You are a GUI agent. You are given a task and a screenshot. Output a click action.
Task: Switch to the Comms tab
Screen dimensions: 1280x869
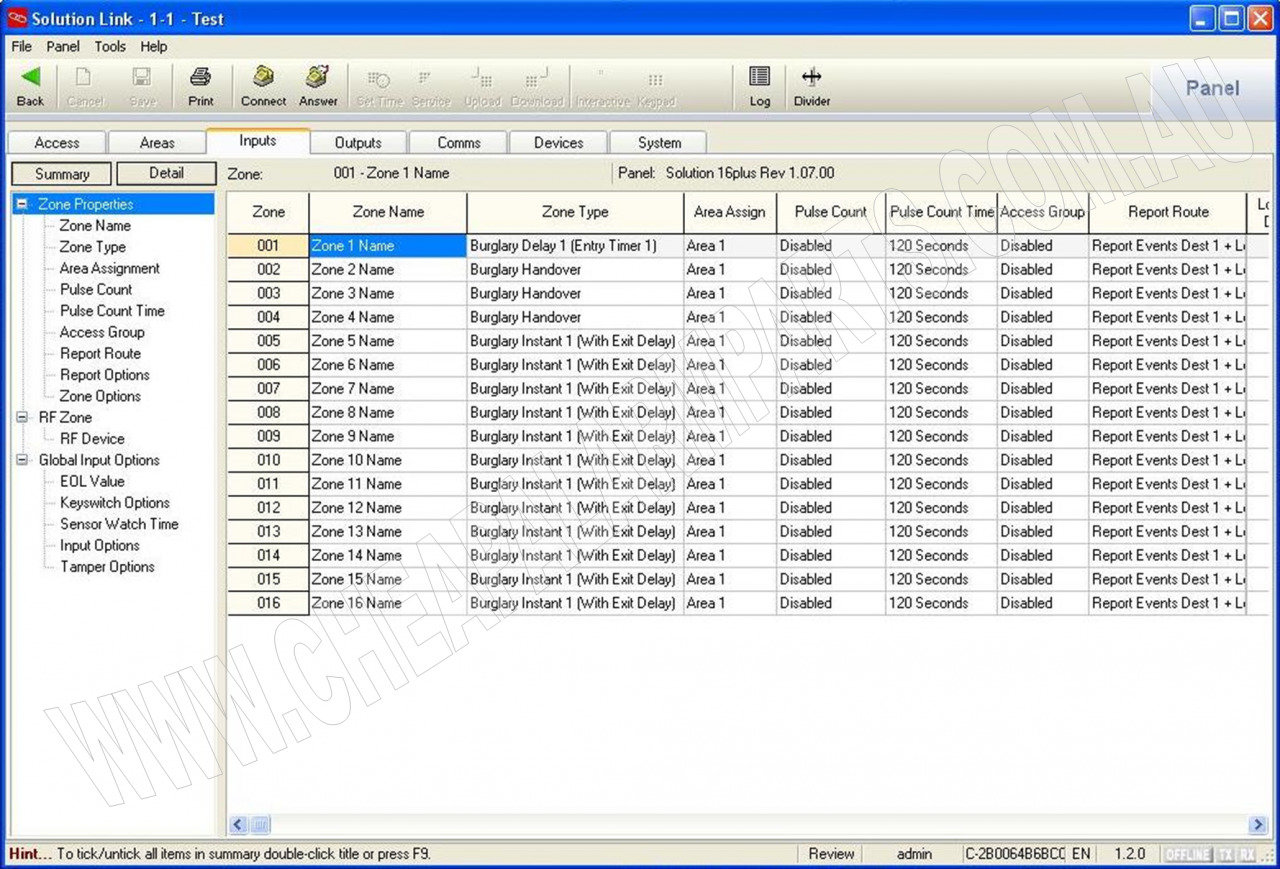pyautogui.click(x=459, y=143)
